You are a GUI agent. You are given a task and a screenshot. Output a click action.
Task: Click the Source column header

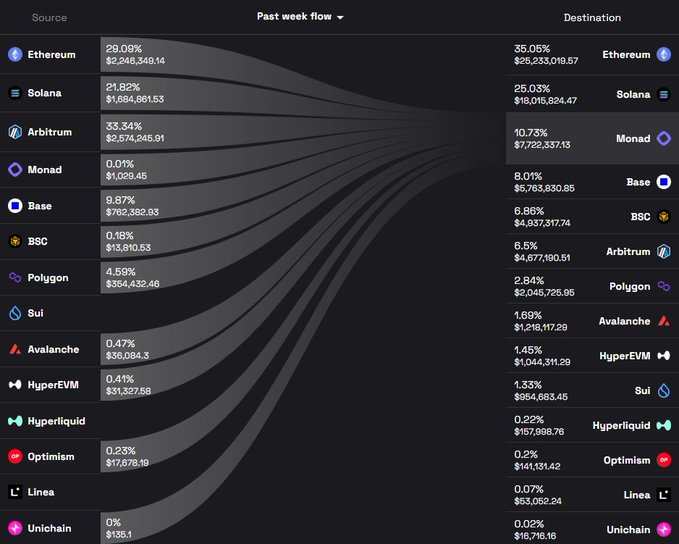49,17
